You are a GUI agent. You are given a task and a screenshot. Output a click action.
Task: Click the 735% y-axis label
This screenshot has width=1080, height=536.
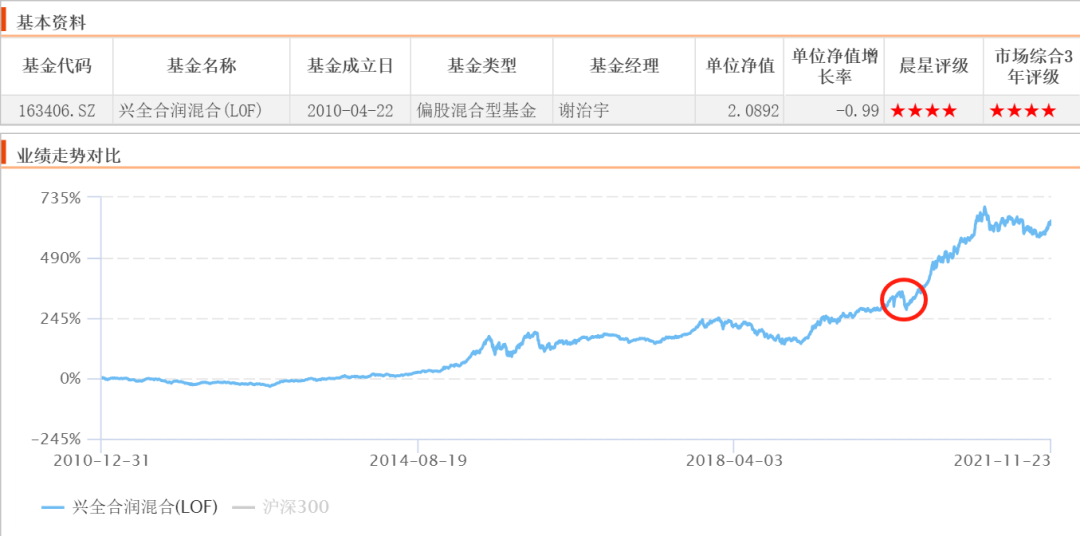[x=62, y=198]
